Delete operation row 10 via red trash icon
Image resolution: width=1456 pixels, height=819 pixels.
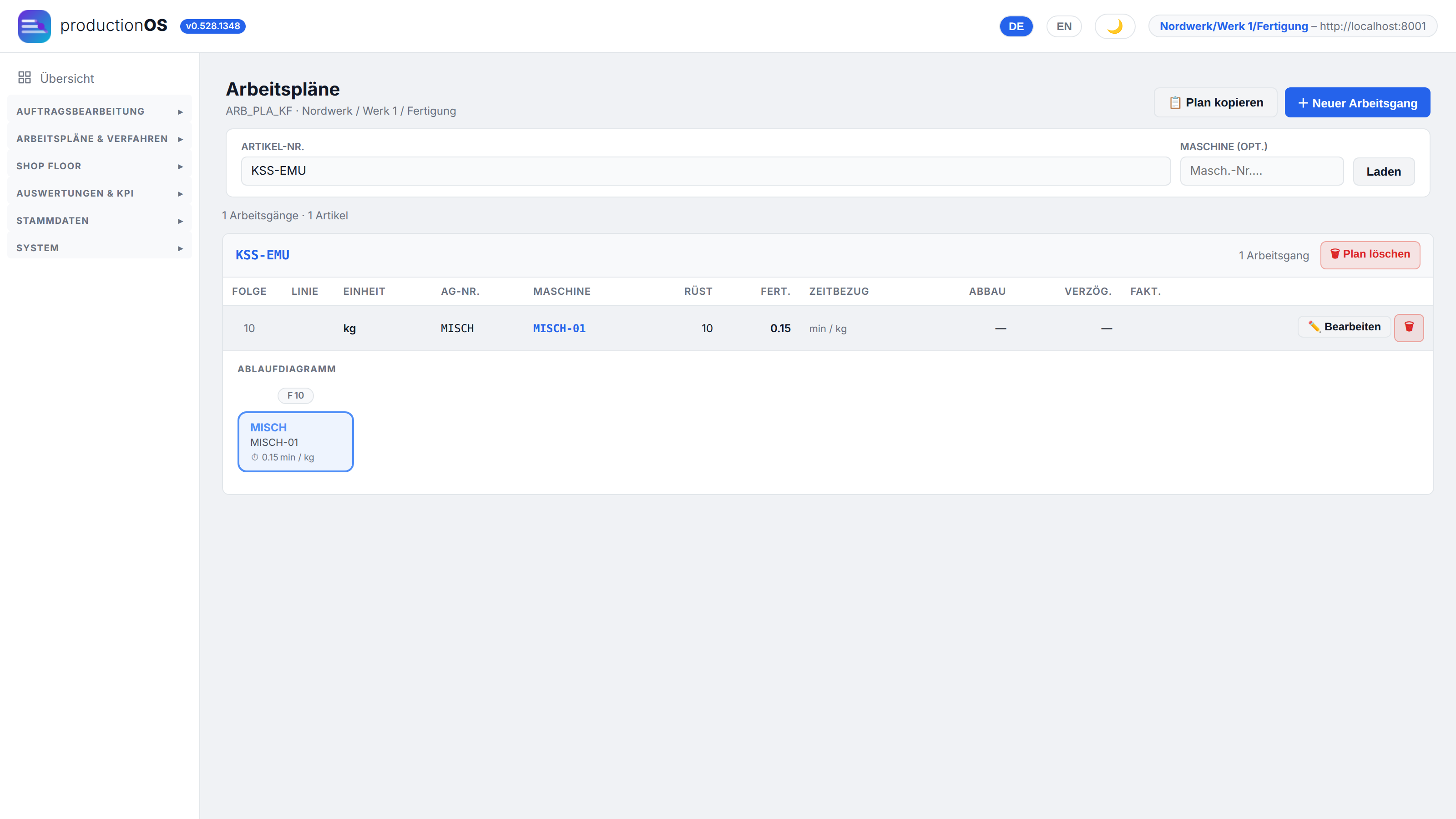click(x=1409, y=328)
